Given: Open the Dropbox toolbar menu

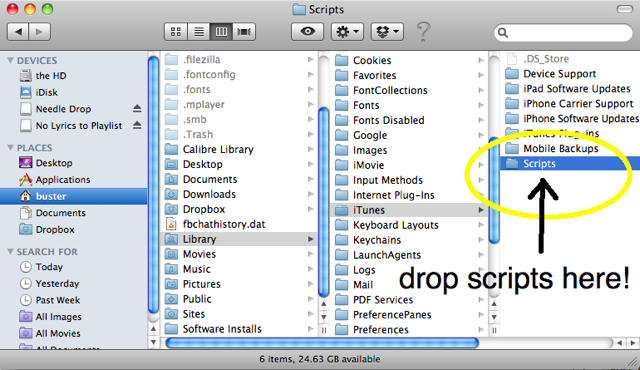Looking at the screenshot, I should [x=387, y=31].
